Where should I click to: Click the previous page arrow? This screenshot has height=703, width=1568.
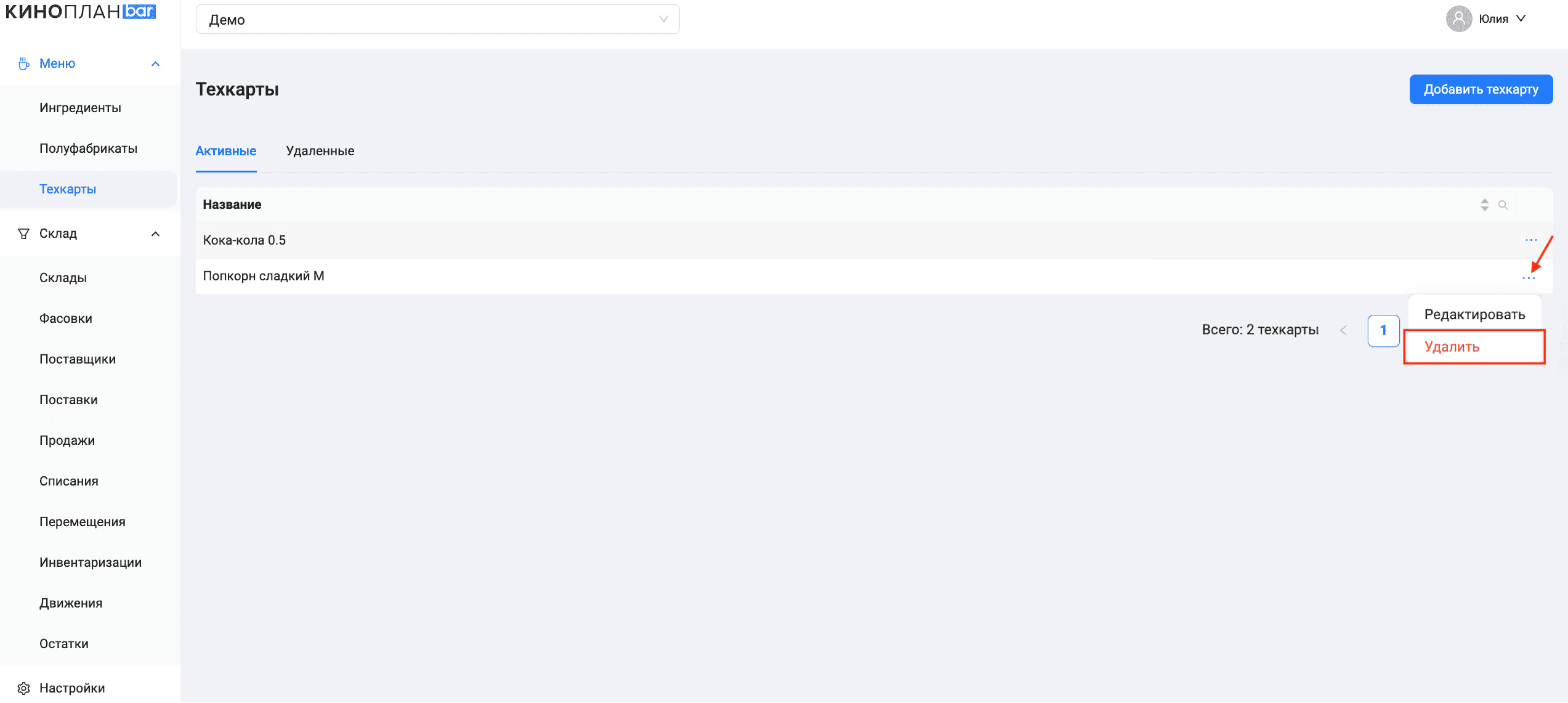pyautogui.click(x=1344, y=330)
